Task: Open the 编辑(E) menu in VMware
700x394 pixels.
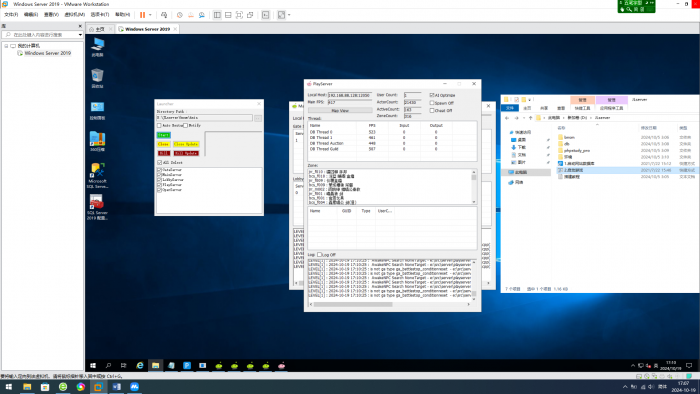Action: pos(31,15)
